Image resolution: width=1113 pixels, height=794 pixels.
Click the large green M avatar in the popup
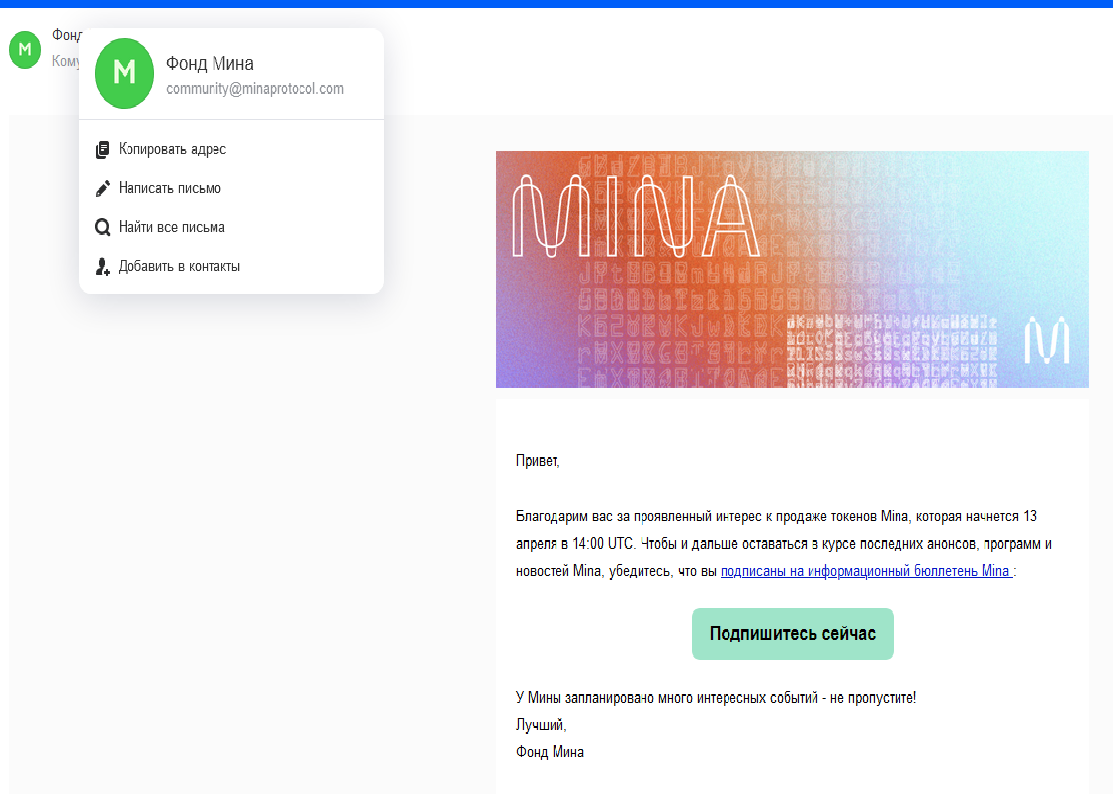coord(124,73)
